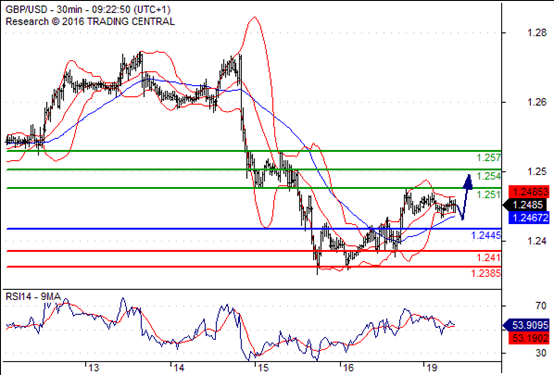
Task: Click the date marker 15 on time axis
Action: 263,368
